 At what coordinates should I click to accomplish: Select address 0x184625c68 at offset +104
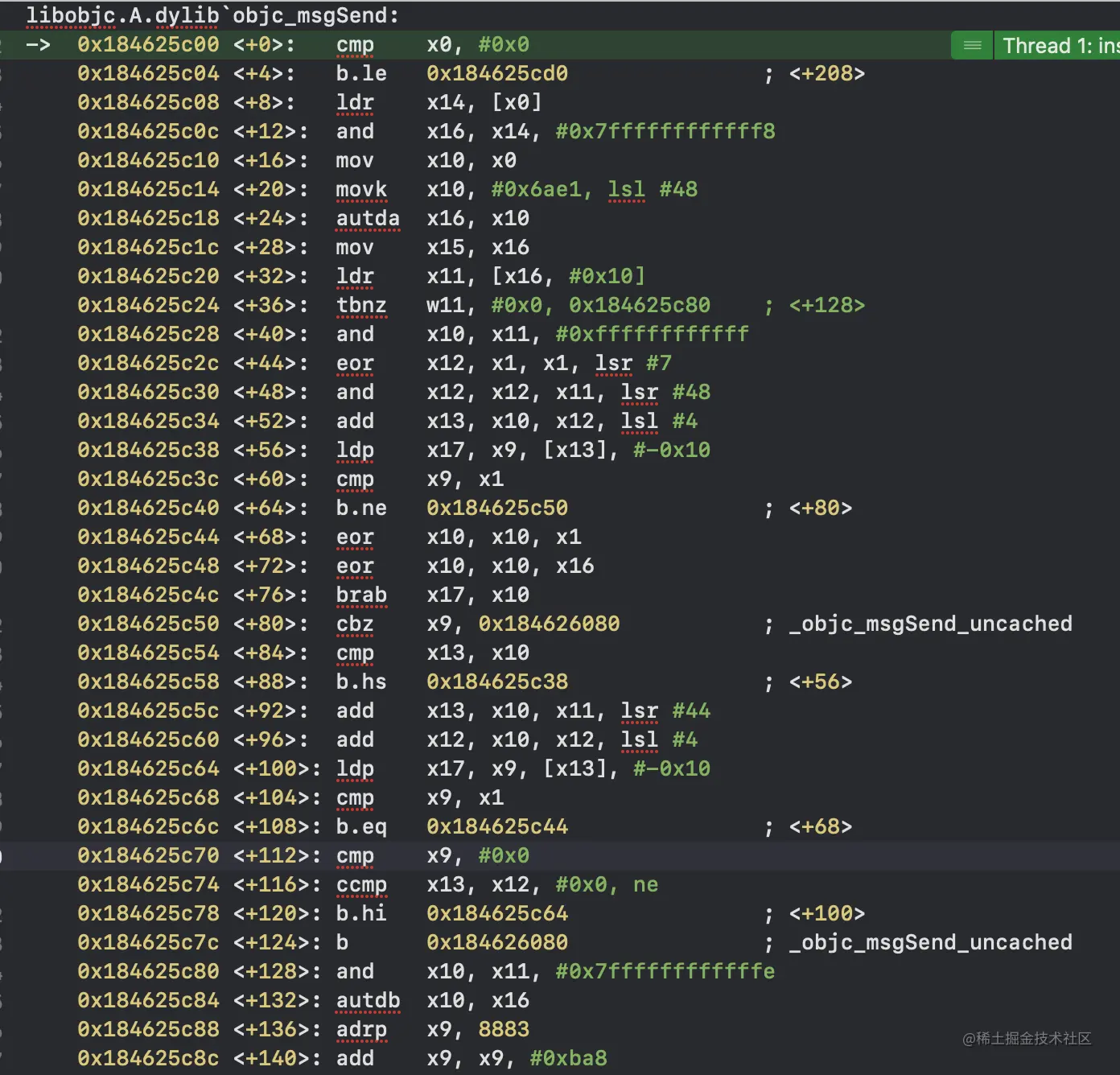click(x=148, y=798)
